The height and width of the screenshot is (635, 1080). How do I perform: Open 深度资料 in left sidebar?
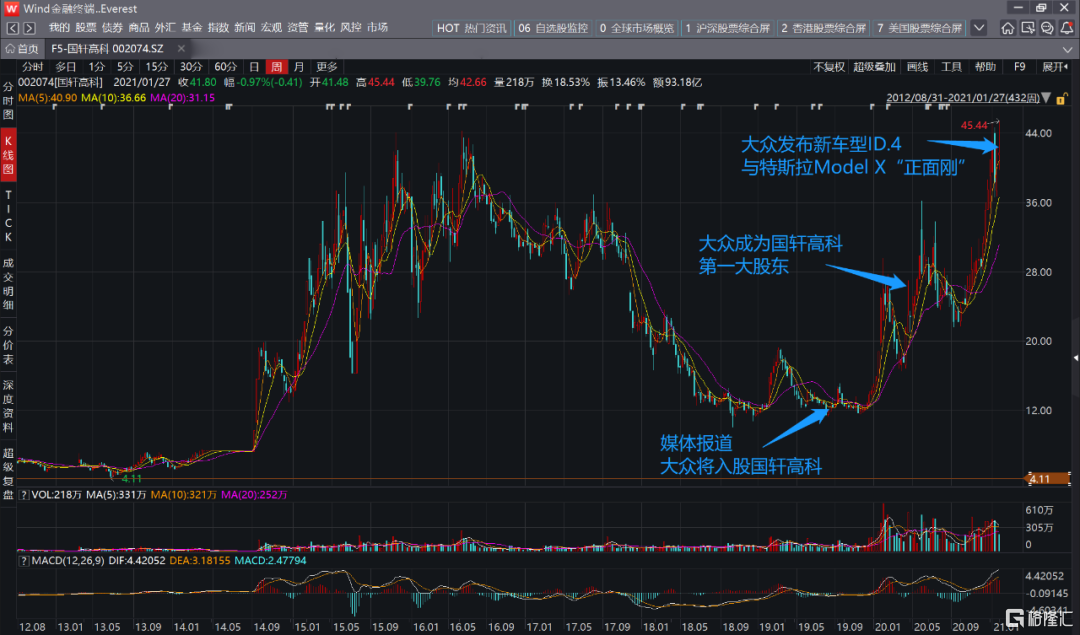click(x=8, y=406)
